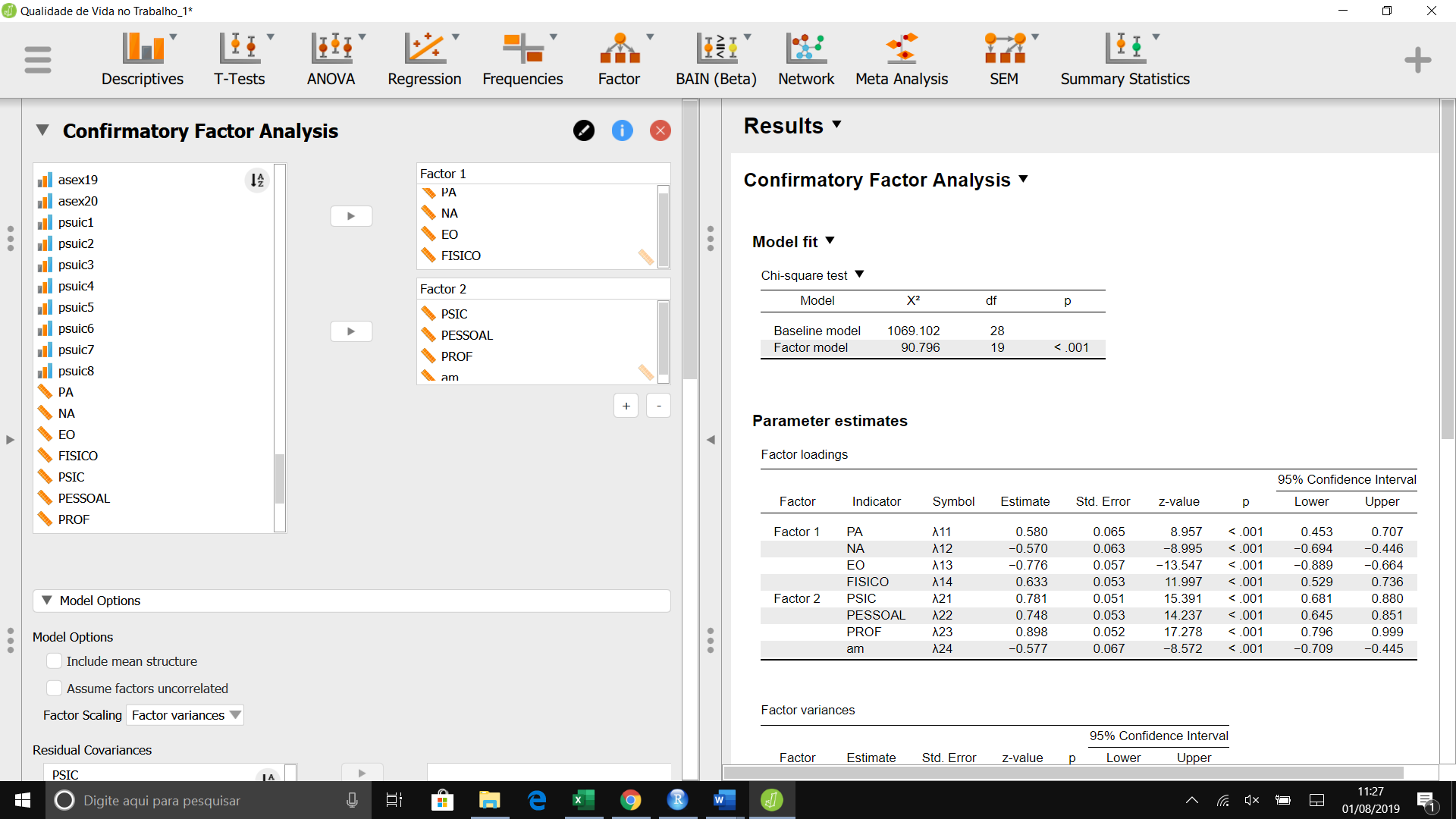Open the T-Tests analysis menu
Screen dimensions: 1456x819
240,59
